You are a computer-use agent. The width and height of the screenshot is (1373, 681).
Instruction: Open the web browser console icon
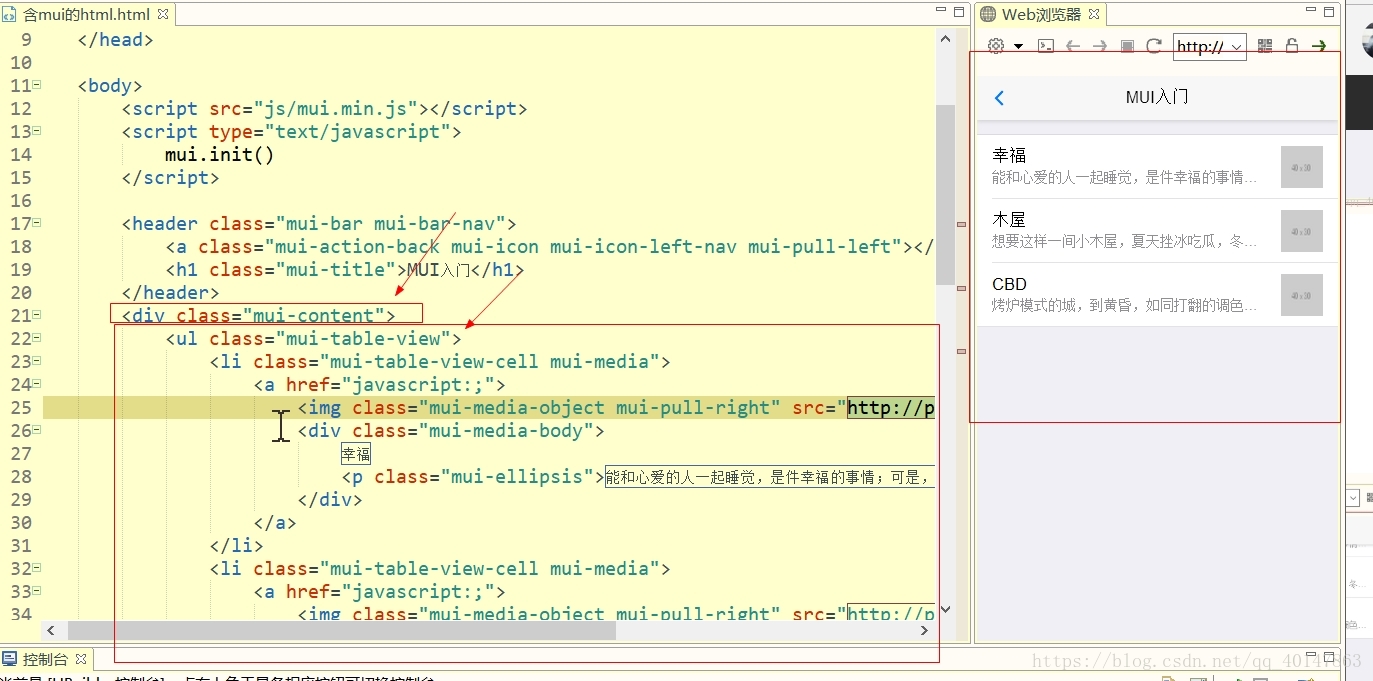tap(1046, 46)
